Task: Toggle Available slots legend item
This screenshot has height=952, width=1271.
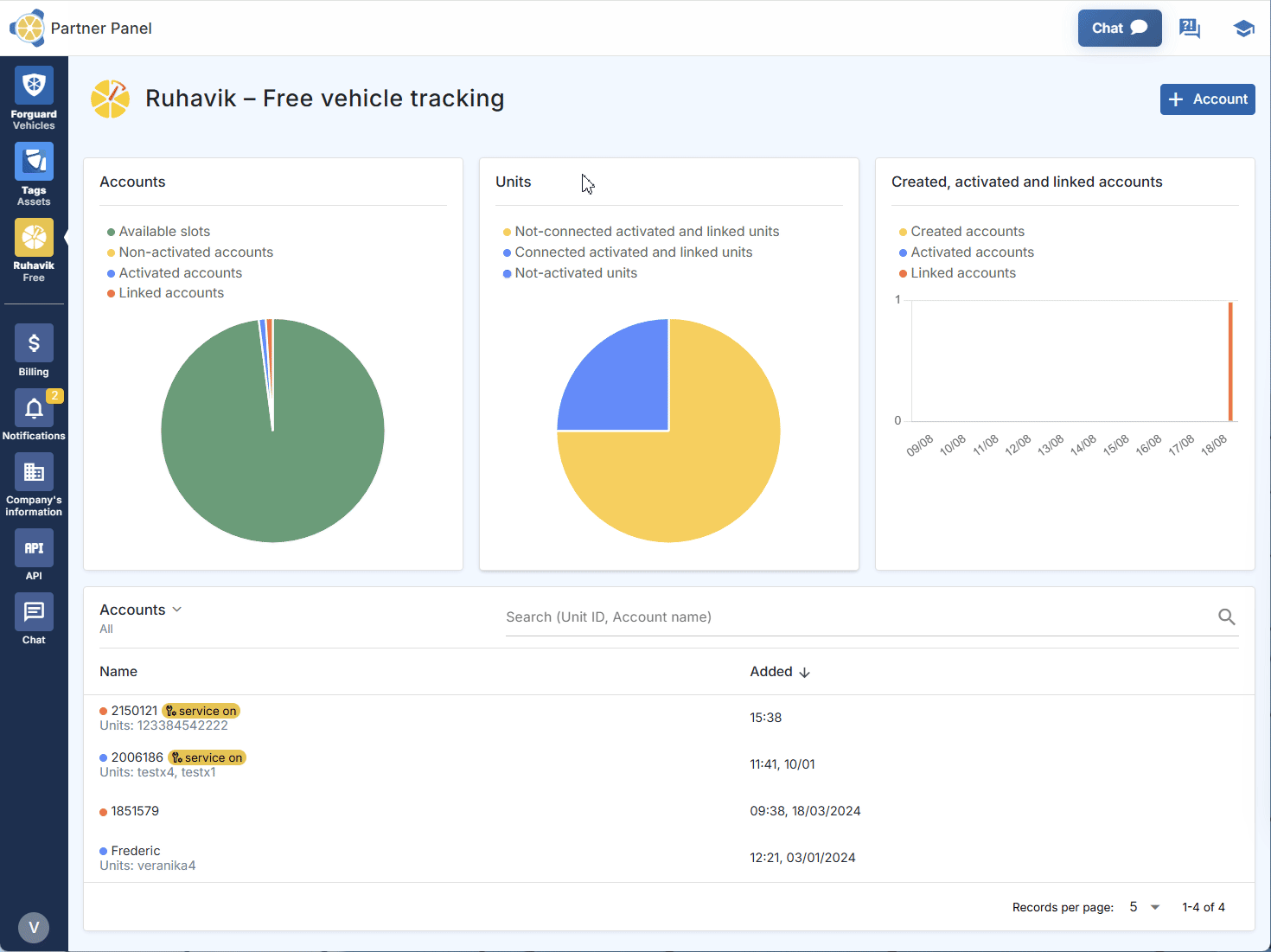Action: tap(163, 232)
